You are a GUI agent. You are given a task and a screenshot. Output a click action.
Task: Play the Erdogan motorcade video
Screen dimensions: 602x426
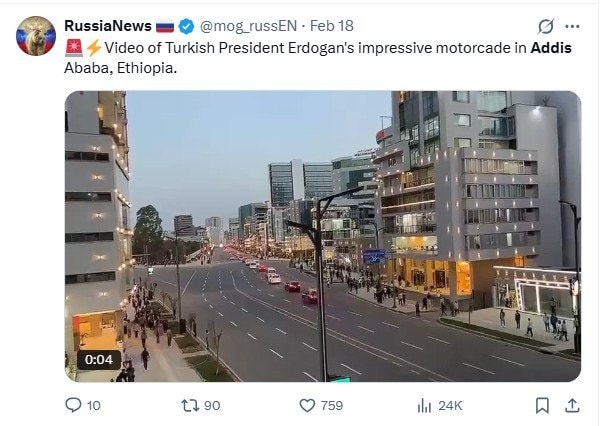[x=322, y=236]
